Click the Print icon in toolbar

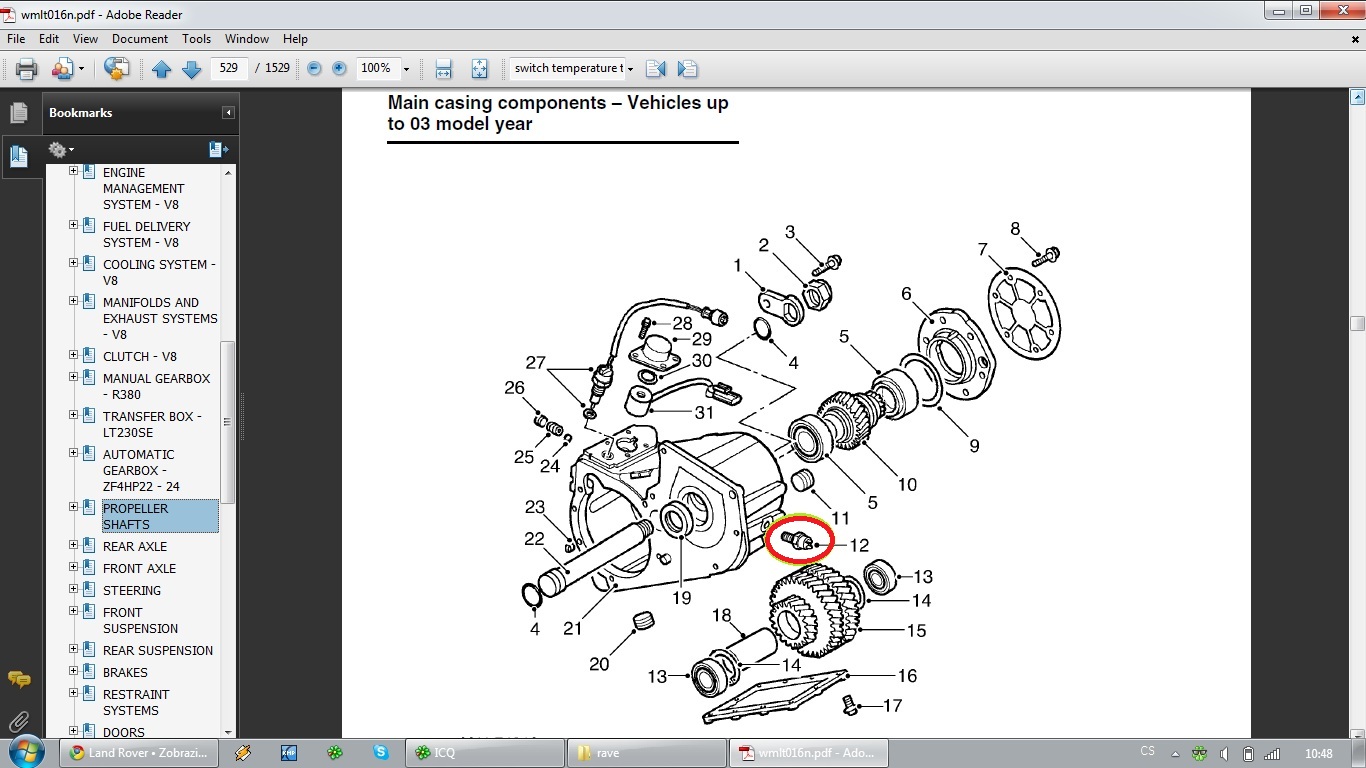click(x=26, y=69)
